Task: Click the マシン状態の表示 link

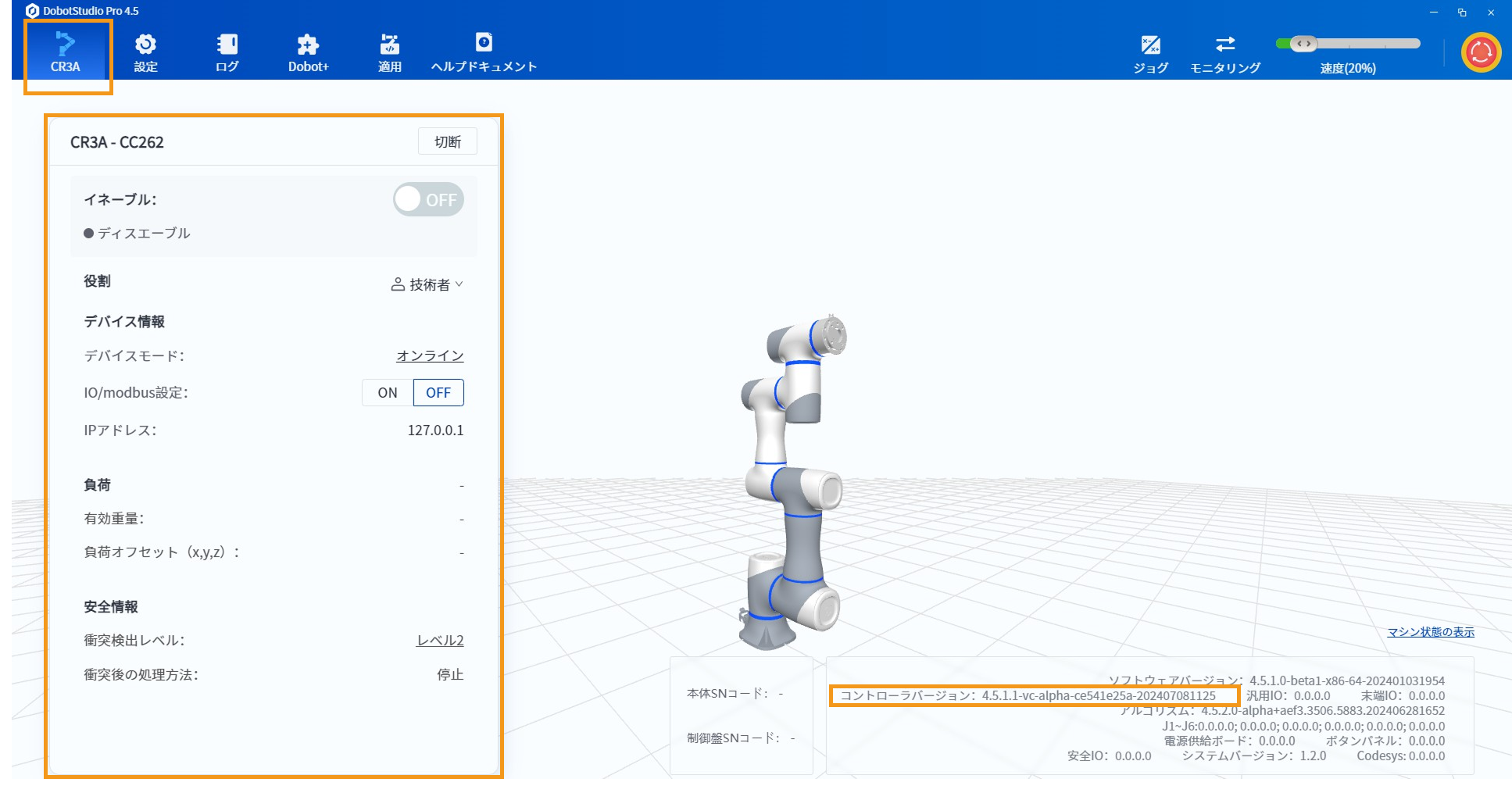Action: [1430, 632]
